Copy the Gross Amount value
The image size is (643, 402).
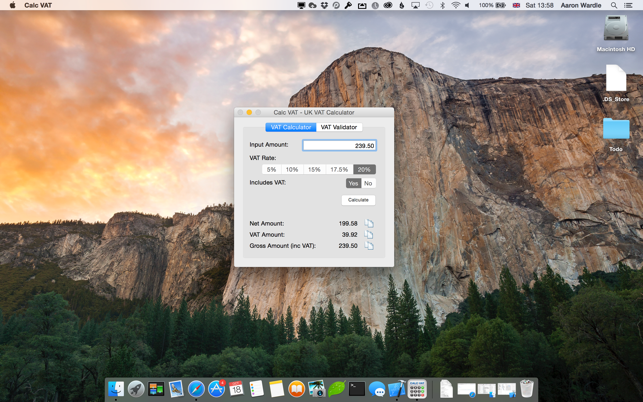[369, 246]
